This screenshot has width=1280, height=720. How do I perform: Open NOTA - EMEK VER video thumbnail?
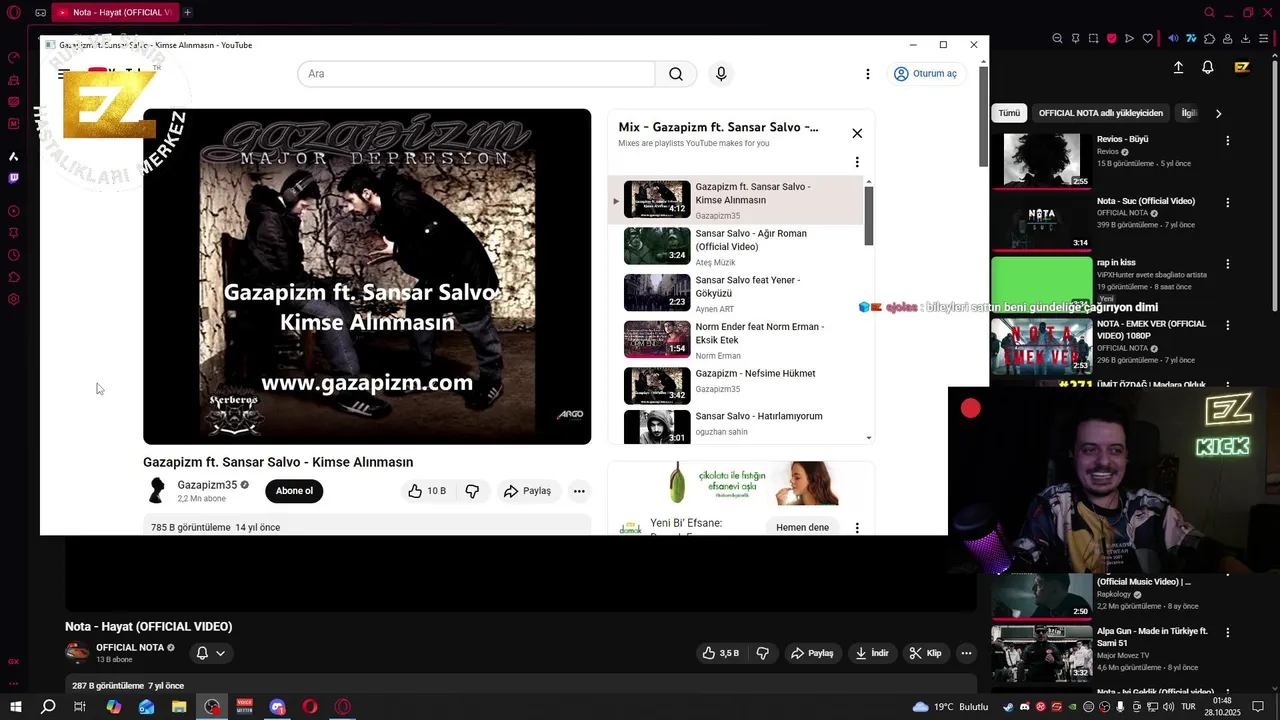[1042, 345]
